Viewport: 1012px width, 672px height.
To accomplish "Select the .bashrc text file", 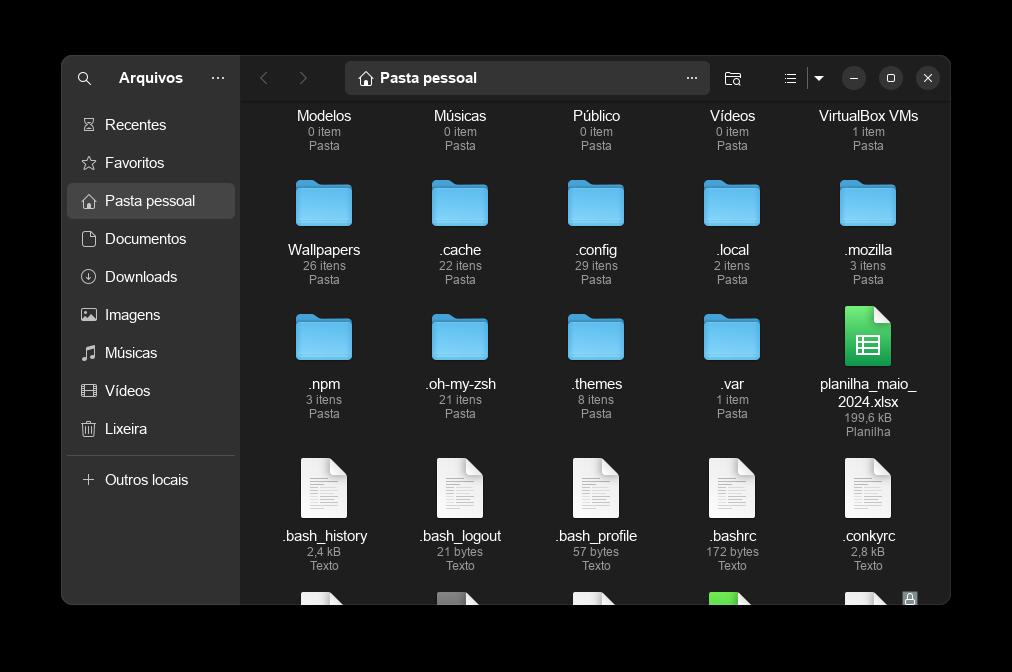I will point(732,489).
